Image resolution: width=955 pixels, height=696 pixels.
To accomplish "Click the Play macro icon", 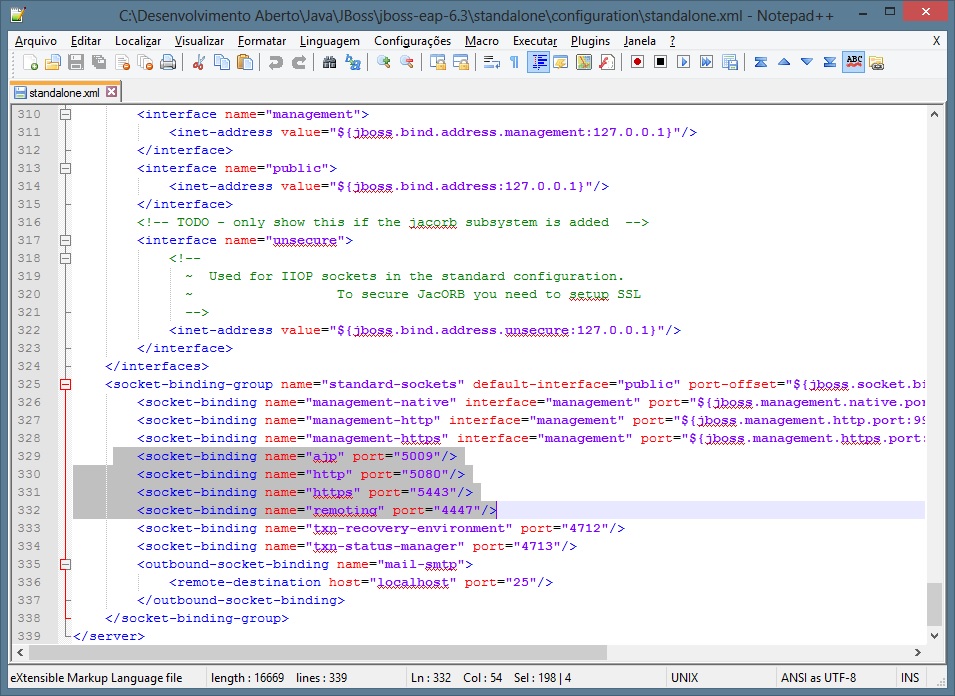I will [684, 62].
